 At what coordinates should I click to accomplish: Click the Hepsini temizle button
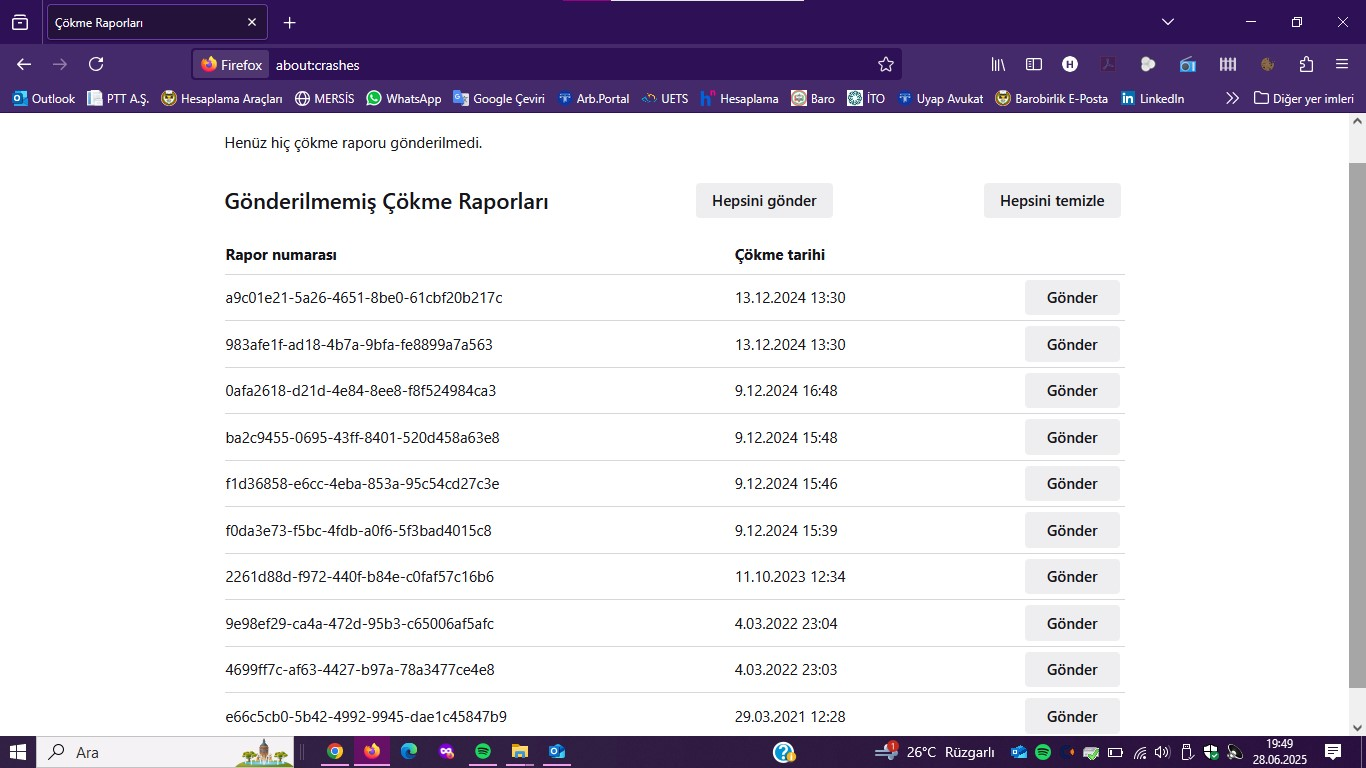click(x=1052, y=200)
